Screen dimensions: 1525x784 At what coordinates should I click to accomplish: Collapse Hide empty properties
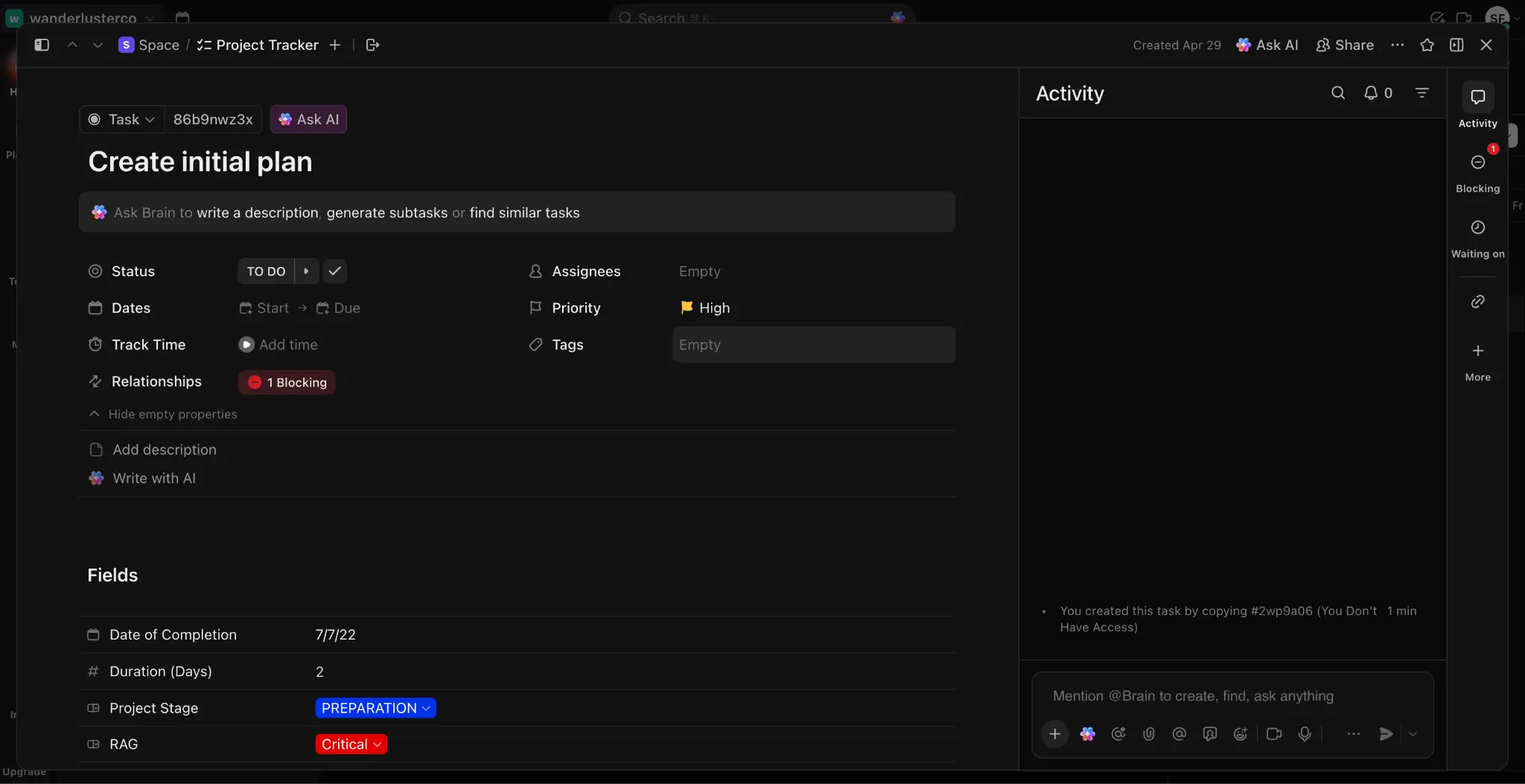(163, 414)
